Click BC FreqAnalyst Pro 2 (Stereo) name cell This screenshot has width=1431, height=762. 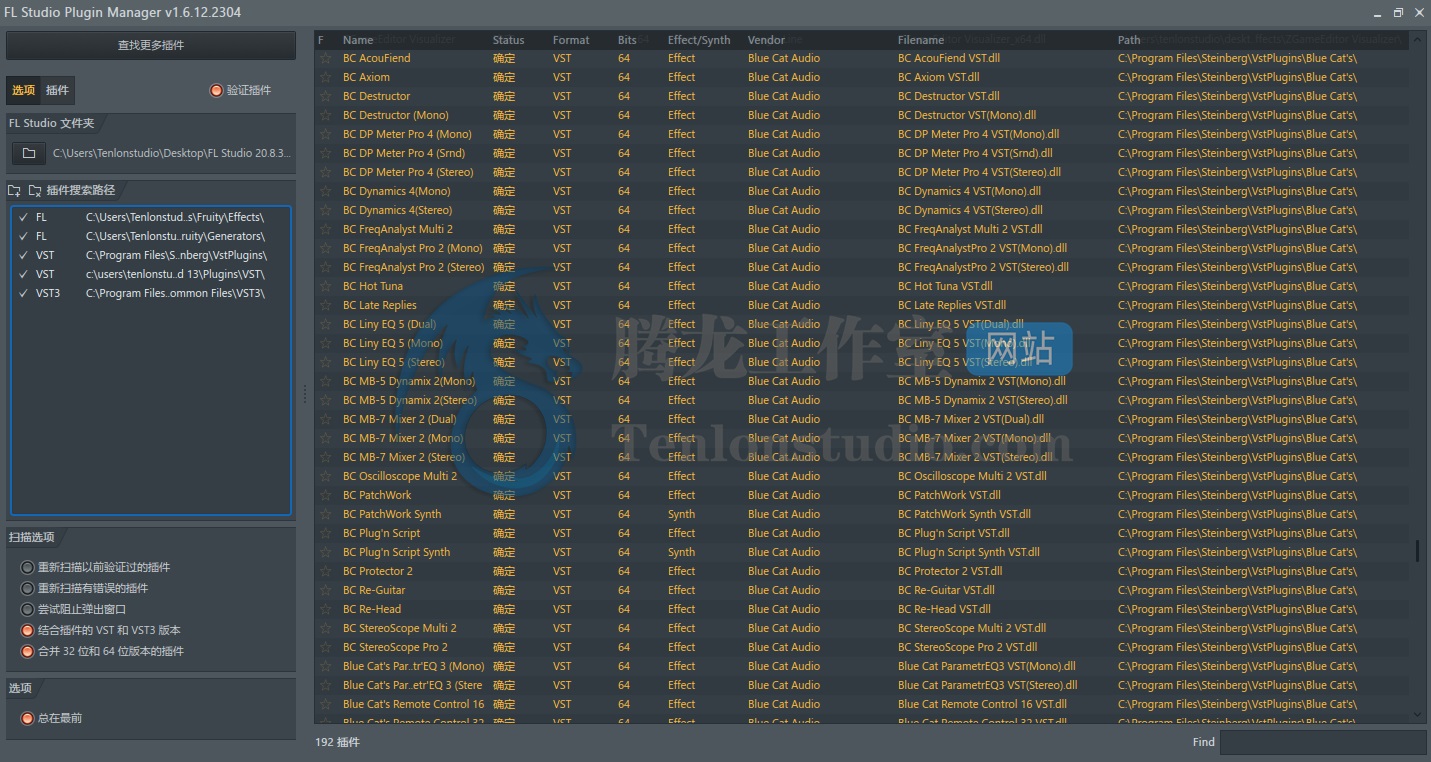tap(413, 267)
